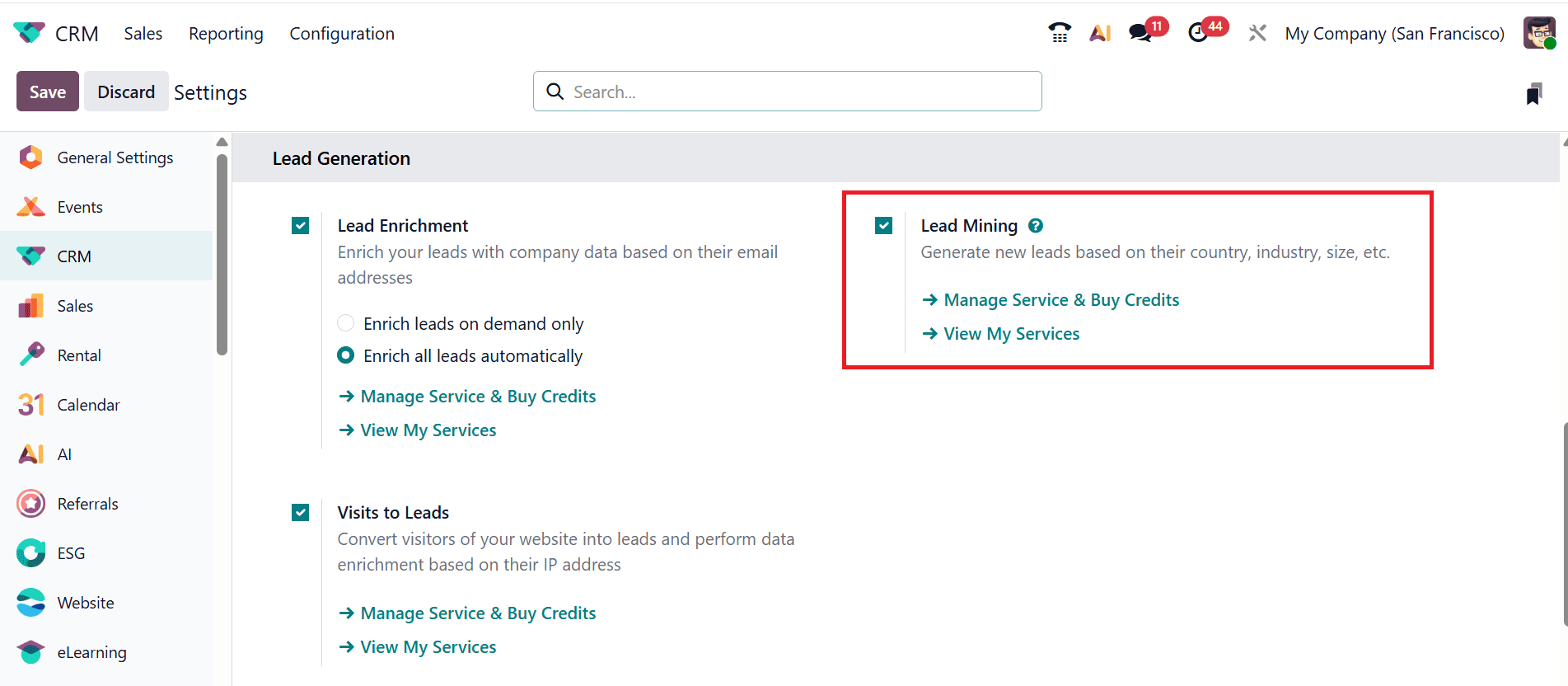
Task: Select the Rental key icon in sidebar
Action: 30,355
